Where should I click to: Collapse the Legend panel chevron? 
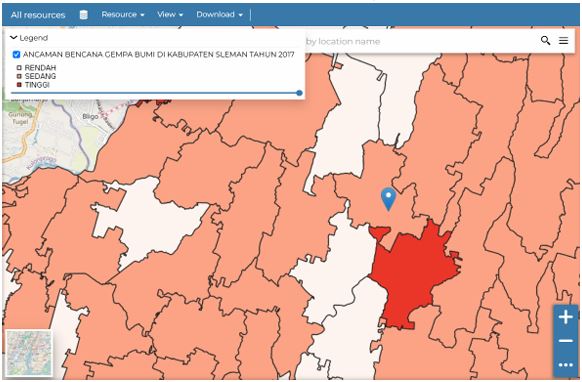(13, 37)
